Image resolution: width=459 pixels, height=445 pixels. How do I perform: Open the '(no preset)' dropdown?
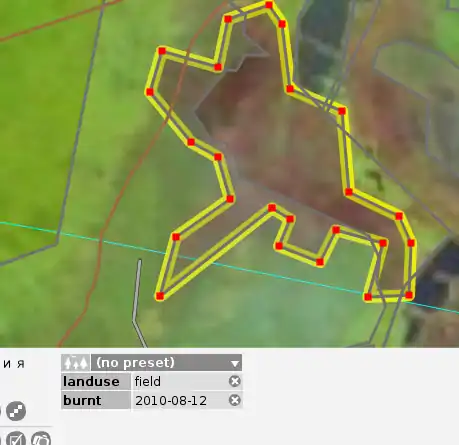tap(166, 362)
